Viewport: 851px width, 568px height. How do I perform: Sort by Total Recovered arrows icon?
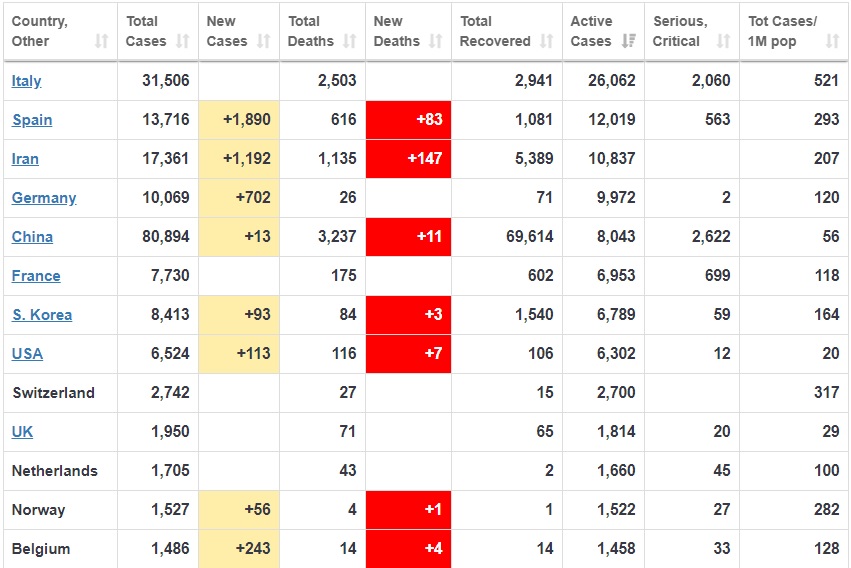546,41
